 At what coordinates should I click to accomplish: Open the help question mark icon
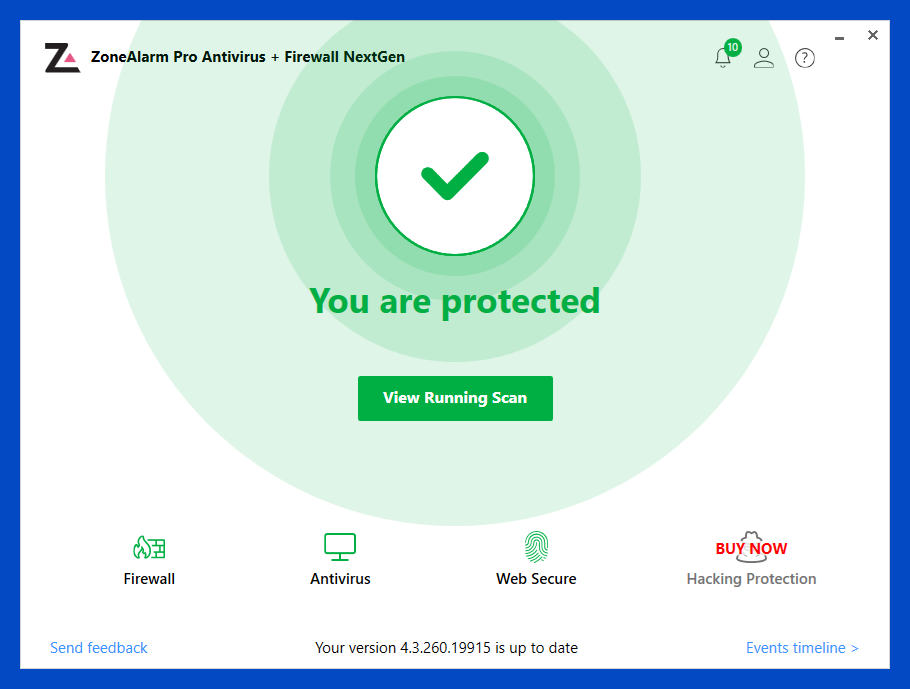click(x=805, y=58)
